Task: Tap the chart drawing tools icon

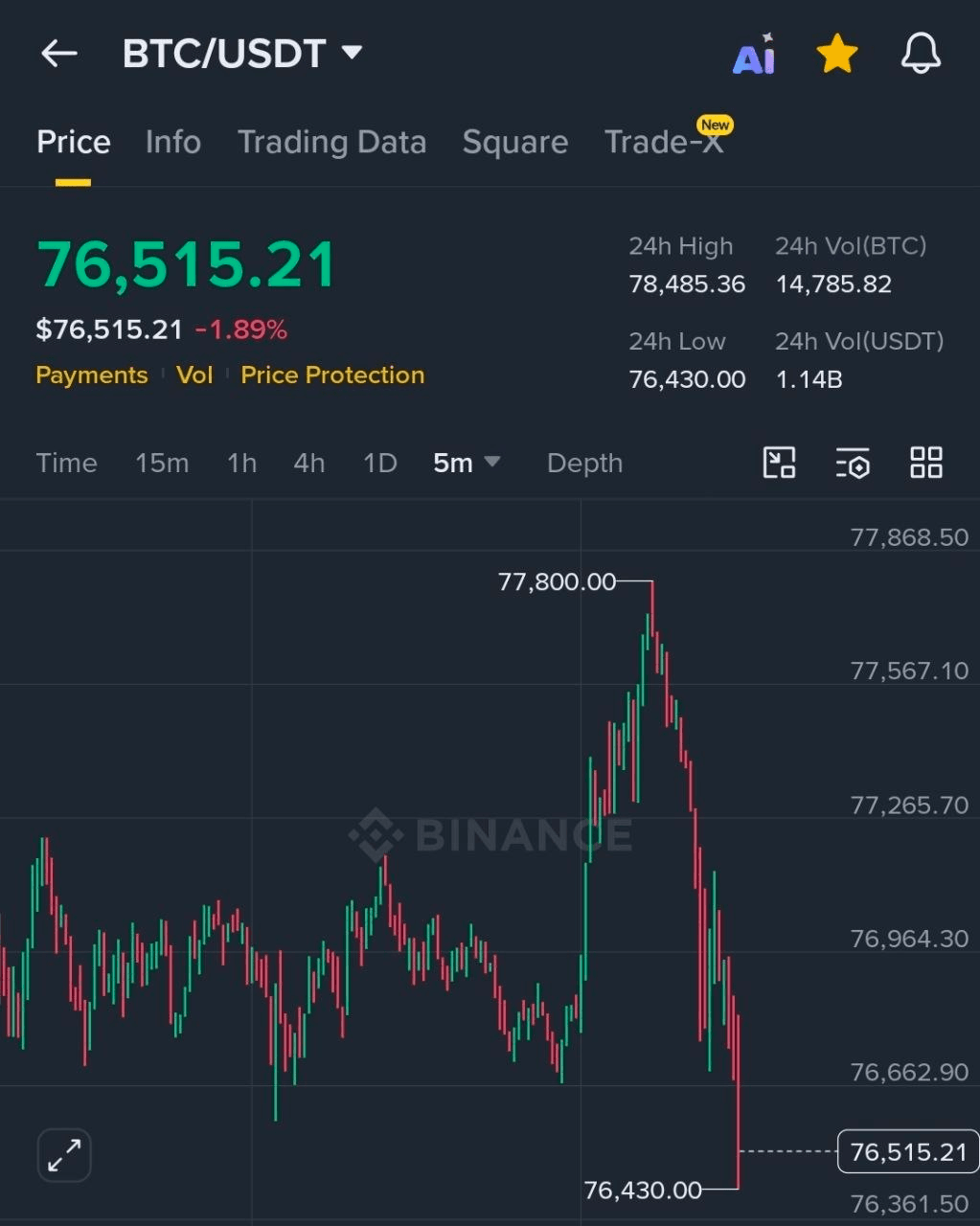Action: (779, 463)
